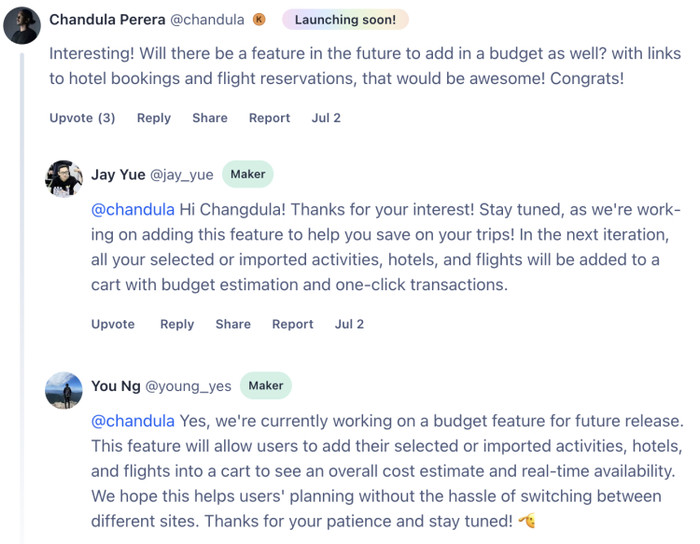Upvote Chandula Perera's comment
Screen dimensions: 700x544
(82, 118)
